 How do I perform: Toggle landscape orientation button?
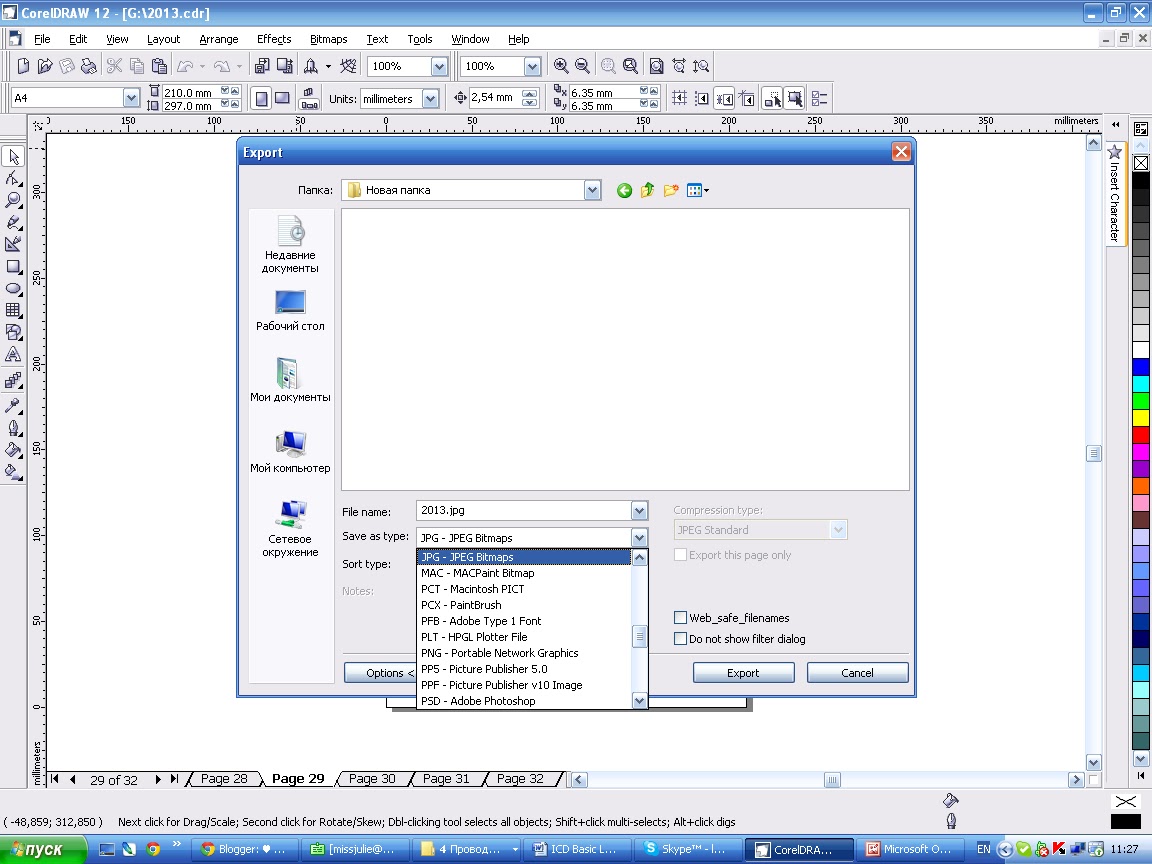click(282, 98)
